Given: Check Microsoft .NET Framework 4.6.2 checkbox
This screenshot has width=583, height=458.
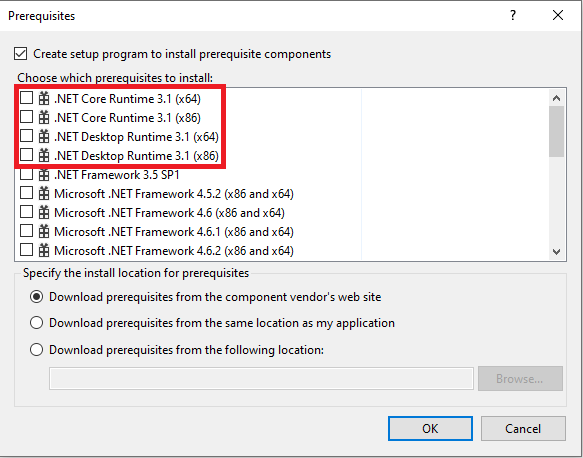Looking at the screenshot, I should coord(26,250).
